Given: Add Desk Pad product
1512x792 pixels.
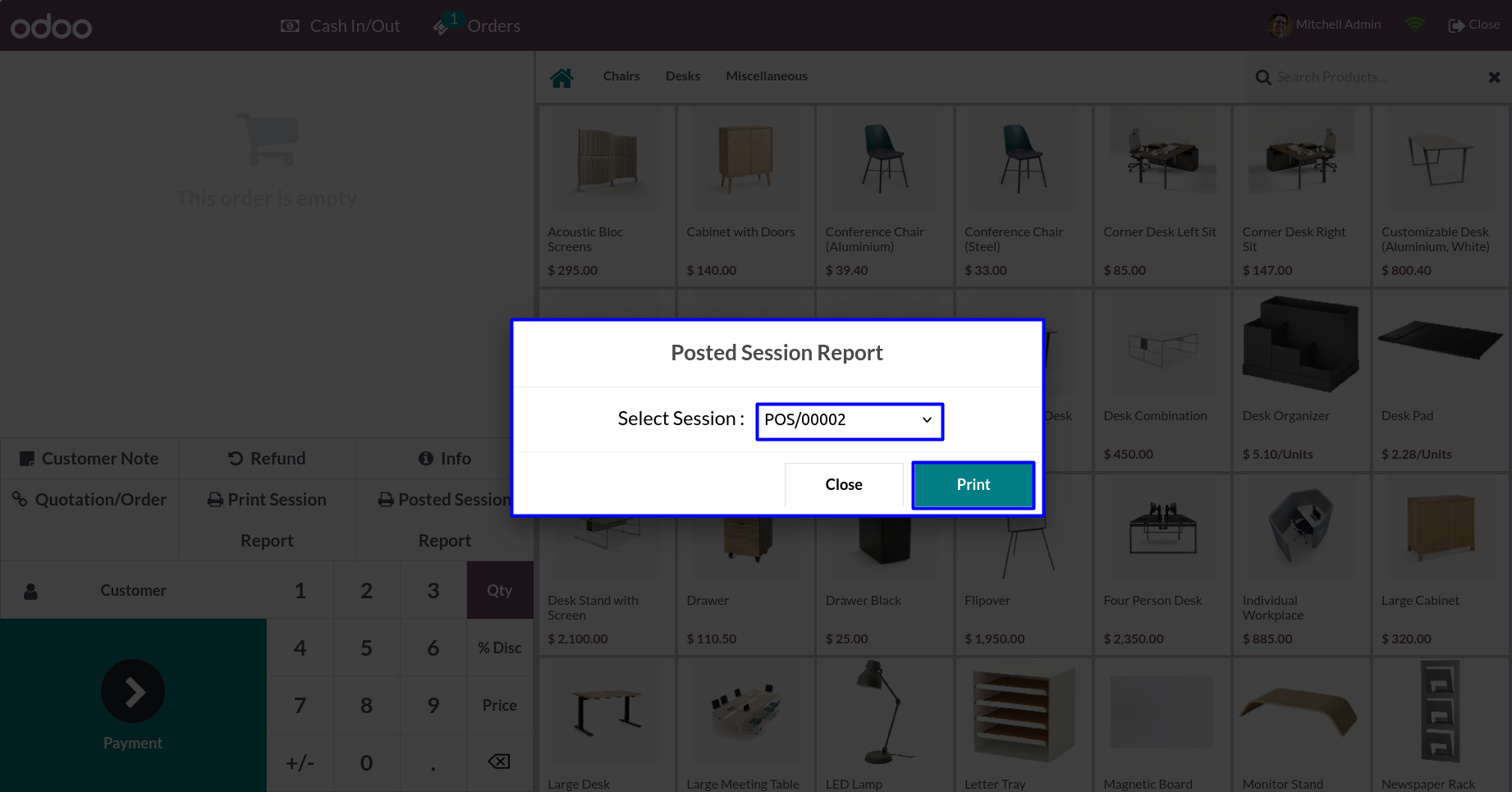Looking at the screenshot, I should click(x=1440, y=380).
